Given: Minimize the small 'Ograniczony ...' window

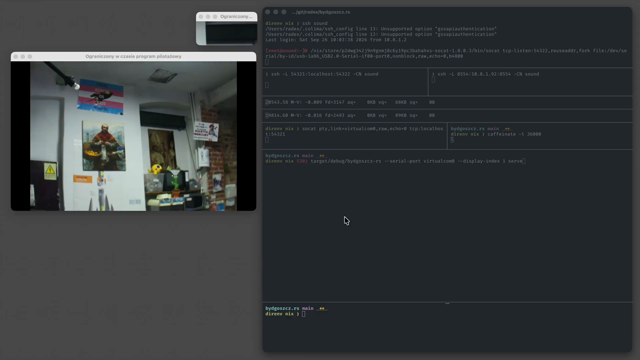Looking at the screenshot, I should click(208, 16).
